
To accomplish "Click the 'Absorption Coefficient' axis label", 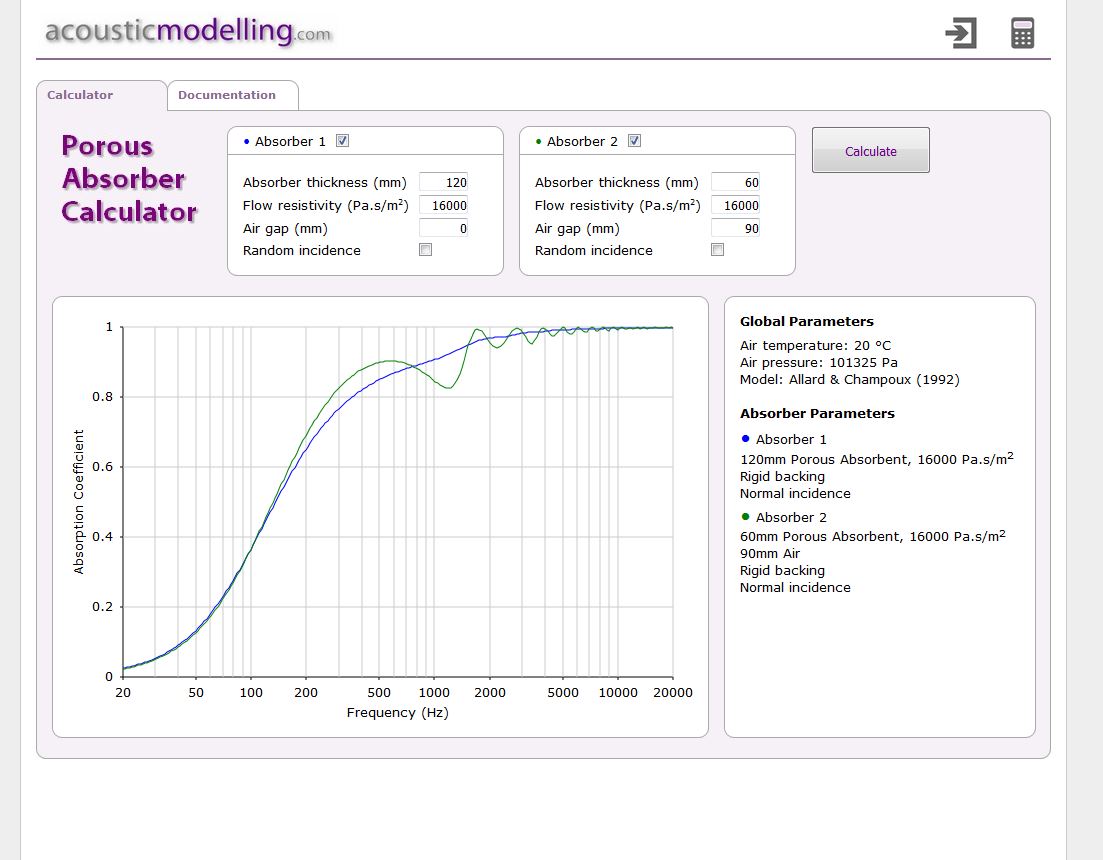I will coord(79,501).
